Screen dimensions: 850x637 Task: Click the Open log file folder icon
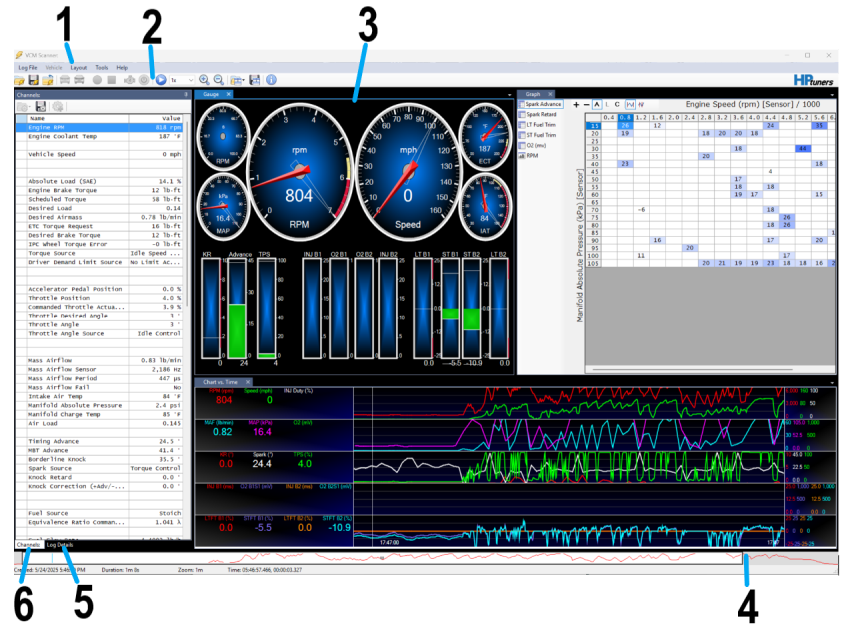click(19, 79)
